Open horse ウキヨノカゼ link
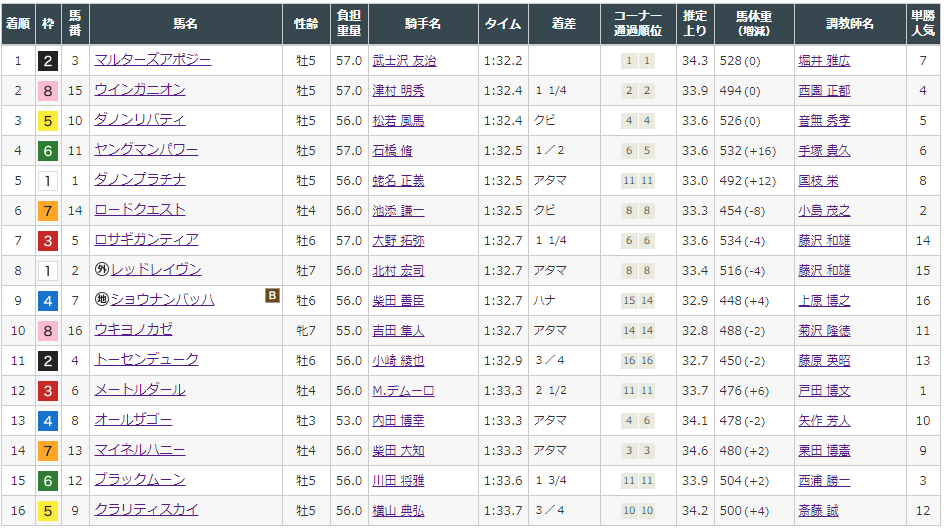This screenshot has width=944, height=529. [x=134, y=330]
